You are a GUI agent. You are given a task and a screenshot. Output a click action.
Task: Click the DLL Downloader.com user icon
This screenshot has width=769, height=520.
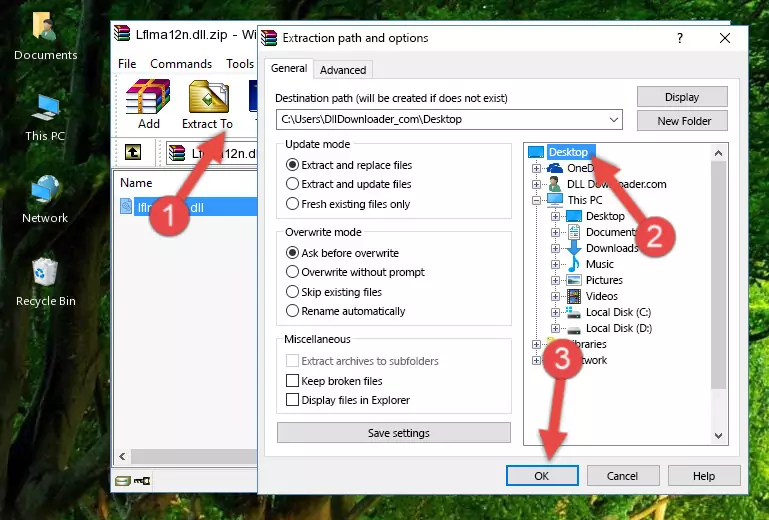click(555, 184)
